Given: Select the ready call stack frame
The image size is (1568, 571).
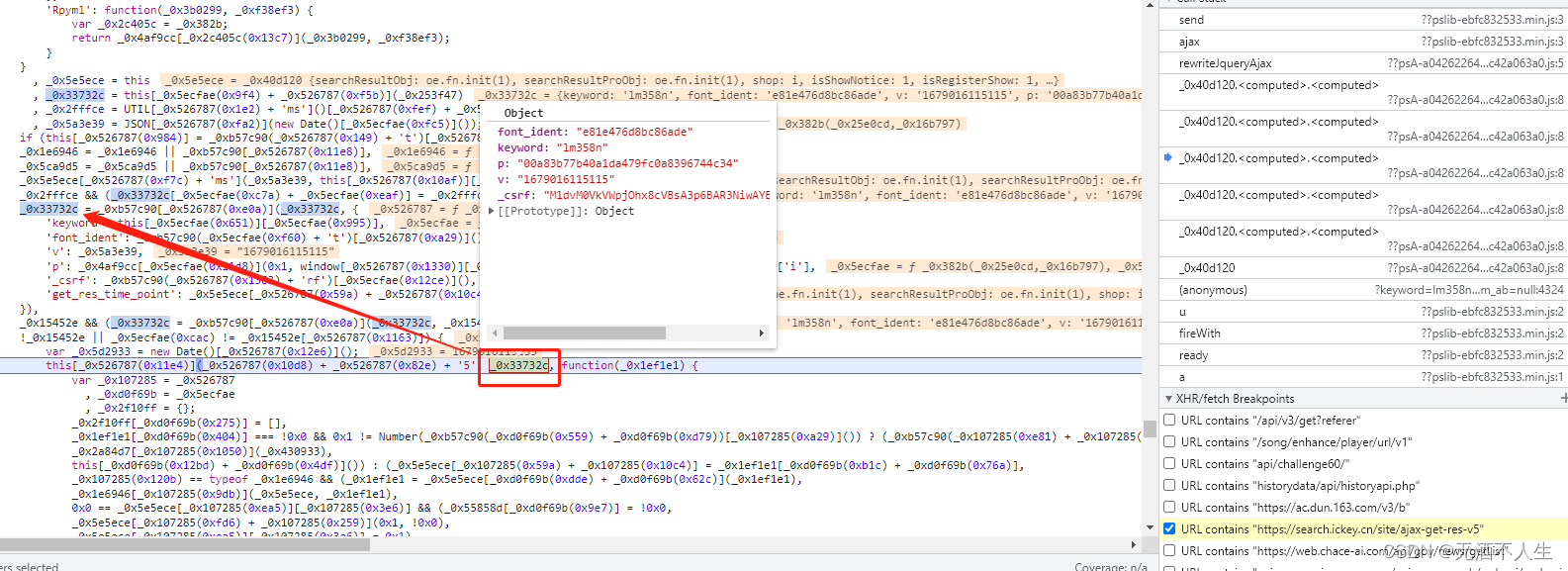Looking at the screenshot, I should [x=1363, y=355].
